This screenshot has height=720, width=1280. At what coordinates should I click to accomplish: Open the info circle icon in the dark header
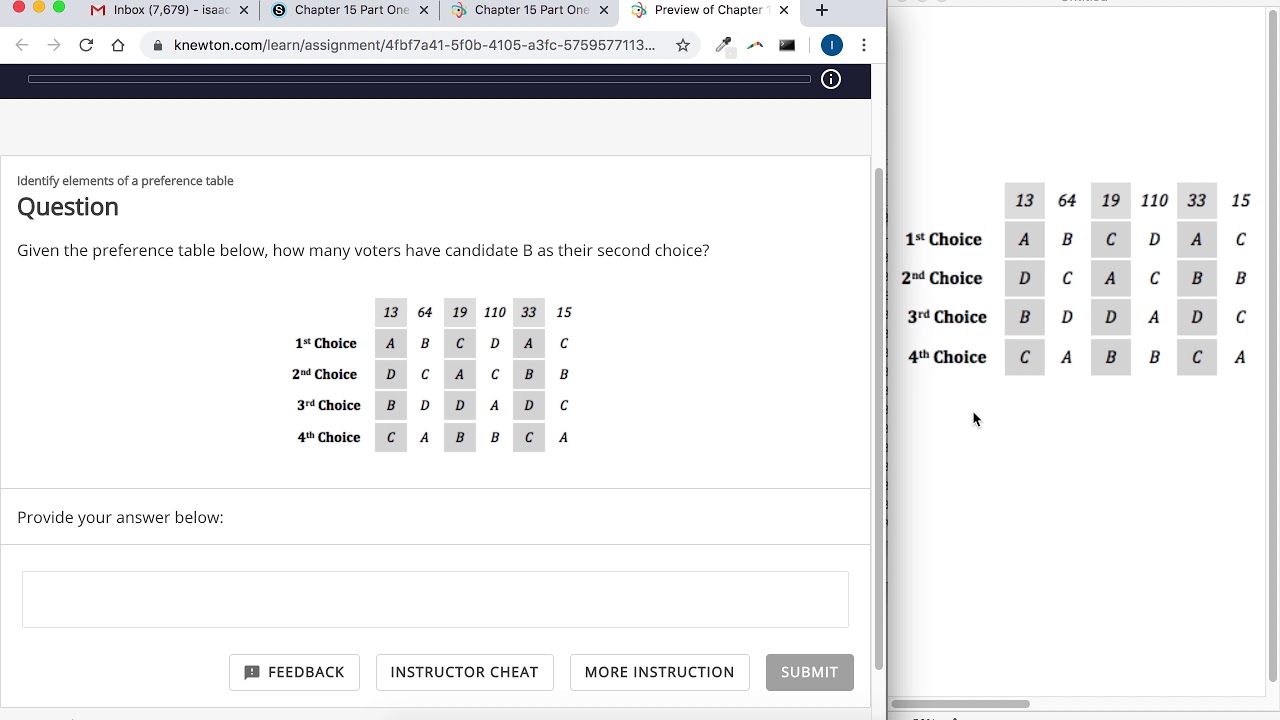(x=831, y=79)
